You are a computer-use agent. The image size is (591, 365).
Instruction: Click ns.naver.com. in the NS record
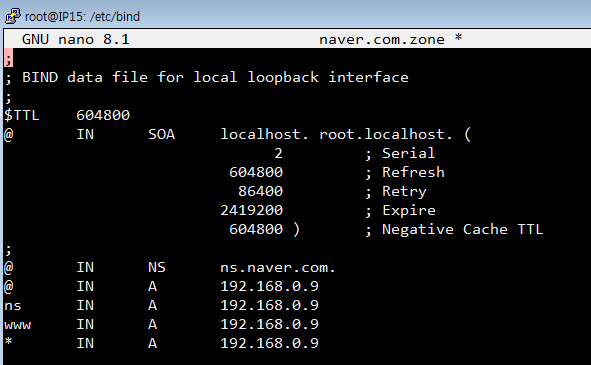277,267
